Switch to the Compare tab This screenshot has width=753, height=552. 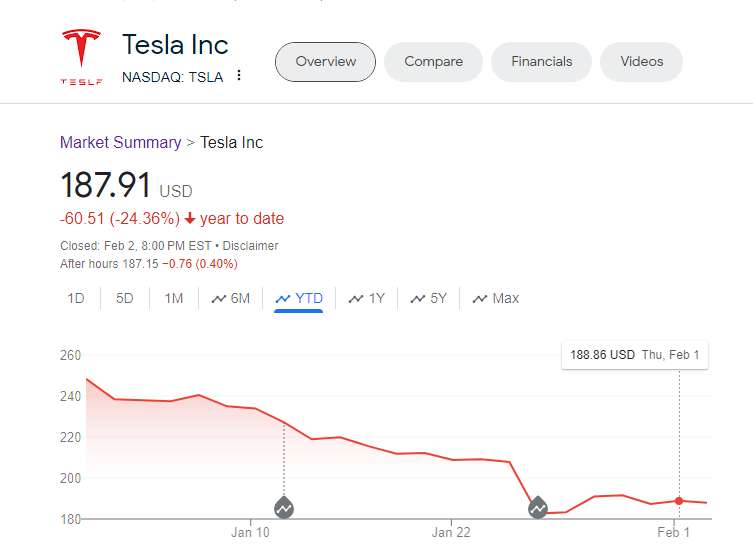[x=433, y=62]
